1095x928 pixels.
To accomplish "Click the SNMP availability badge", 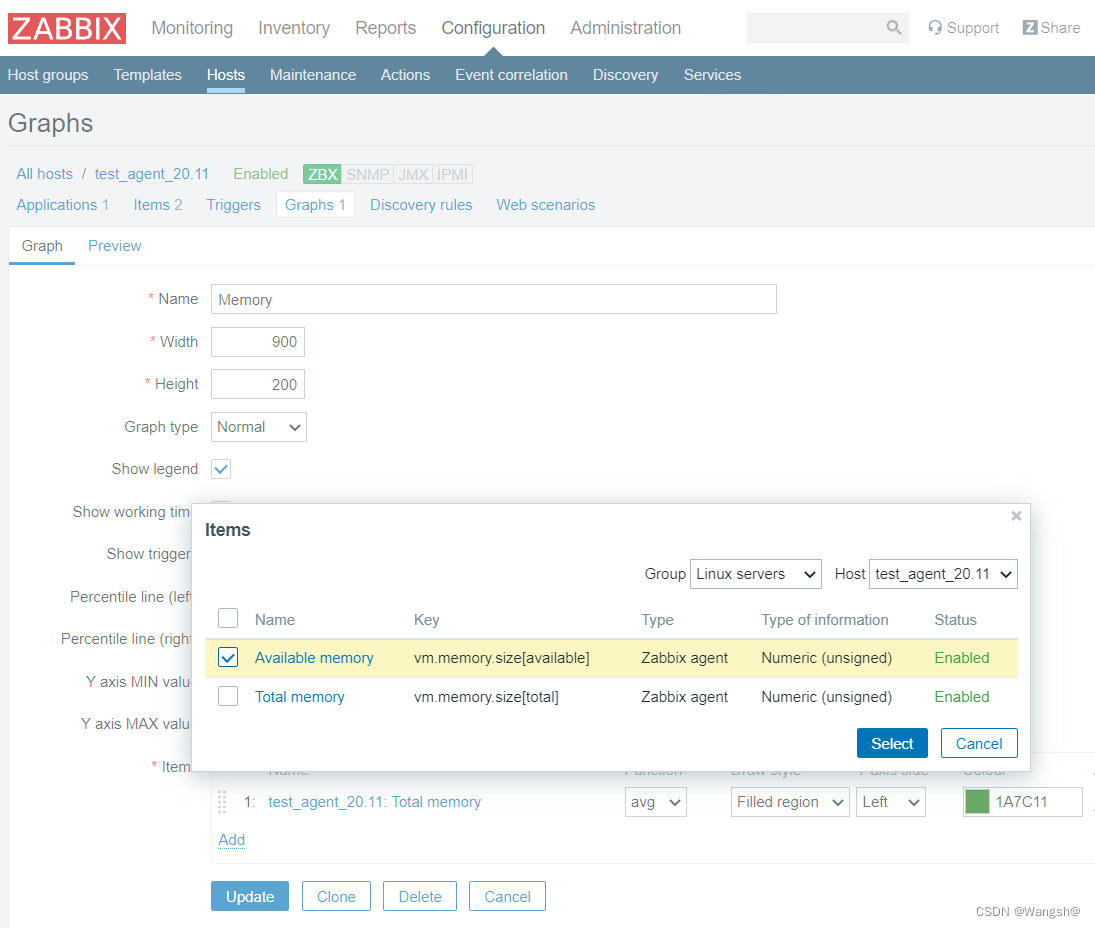I will (367, 175).
